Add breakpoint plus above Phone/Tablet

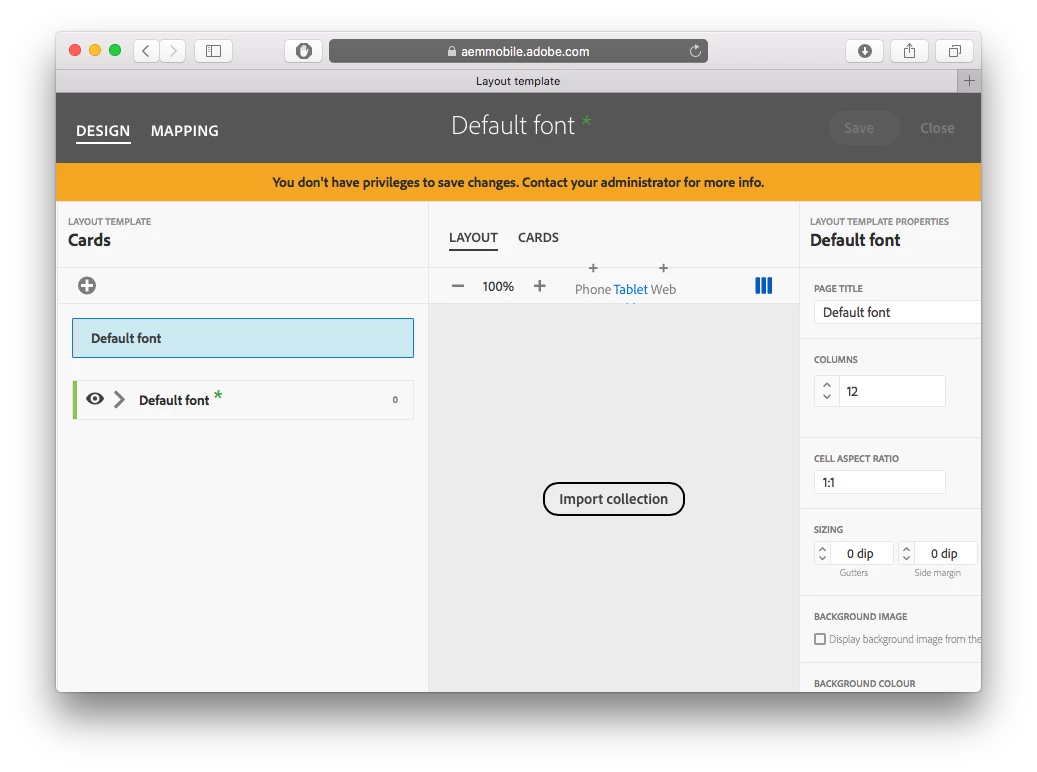(593, 268)
